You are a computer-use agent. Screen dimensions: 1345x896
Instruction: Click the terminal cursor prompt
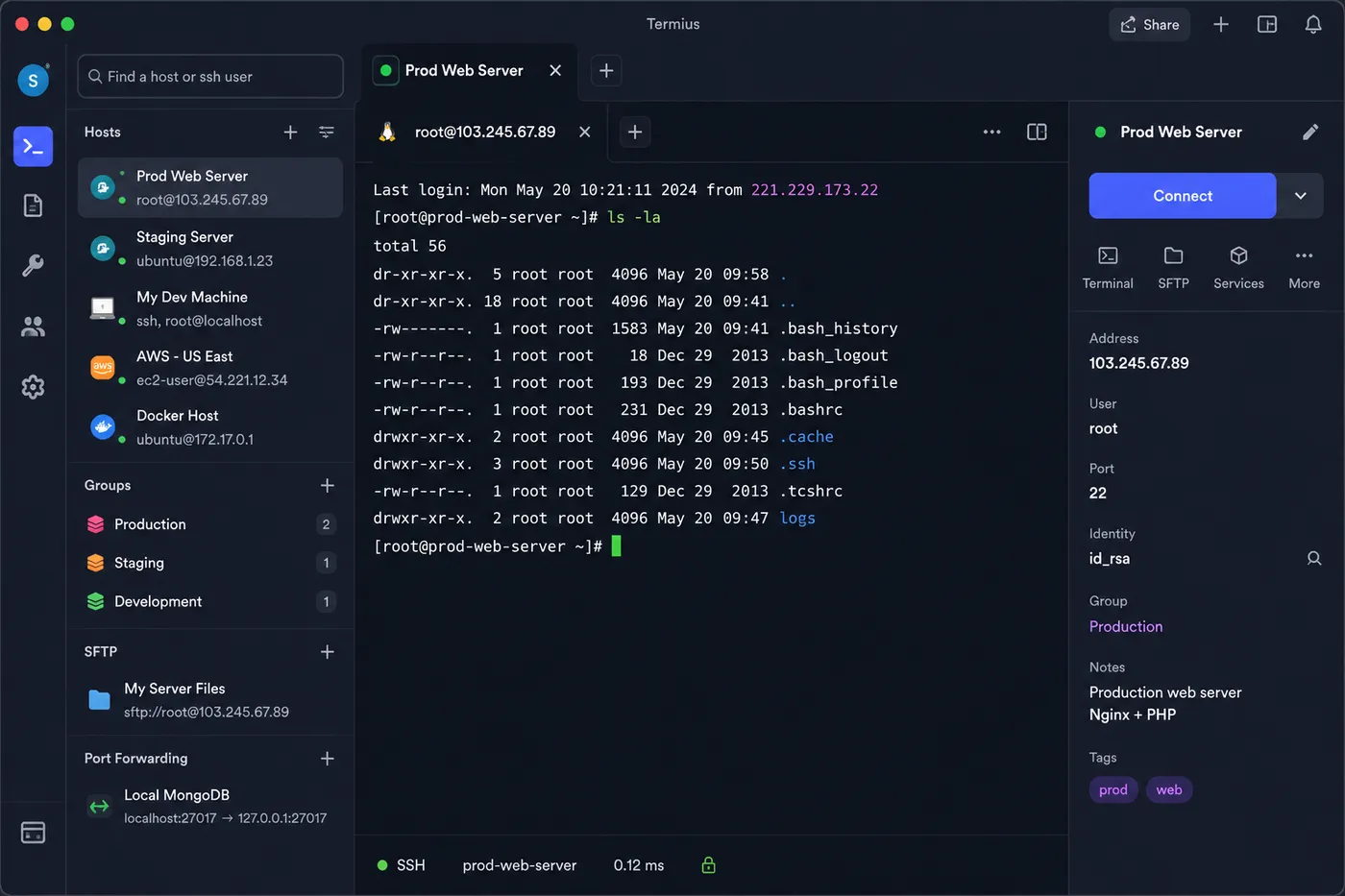(617, 546)
